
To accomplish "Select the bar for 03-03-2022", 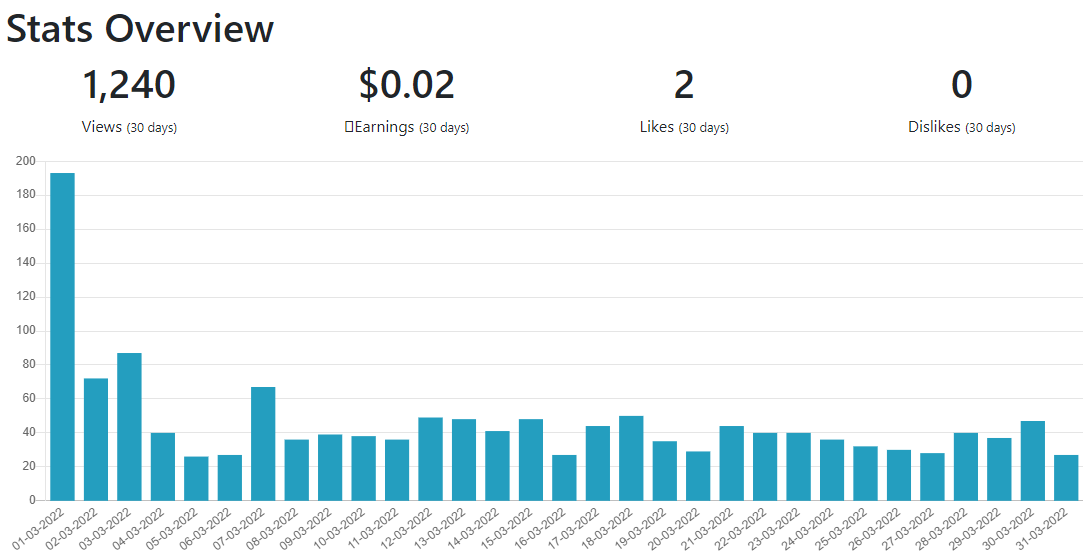I will pos(130,427).
